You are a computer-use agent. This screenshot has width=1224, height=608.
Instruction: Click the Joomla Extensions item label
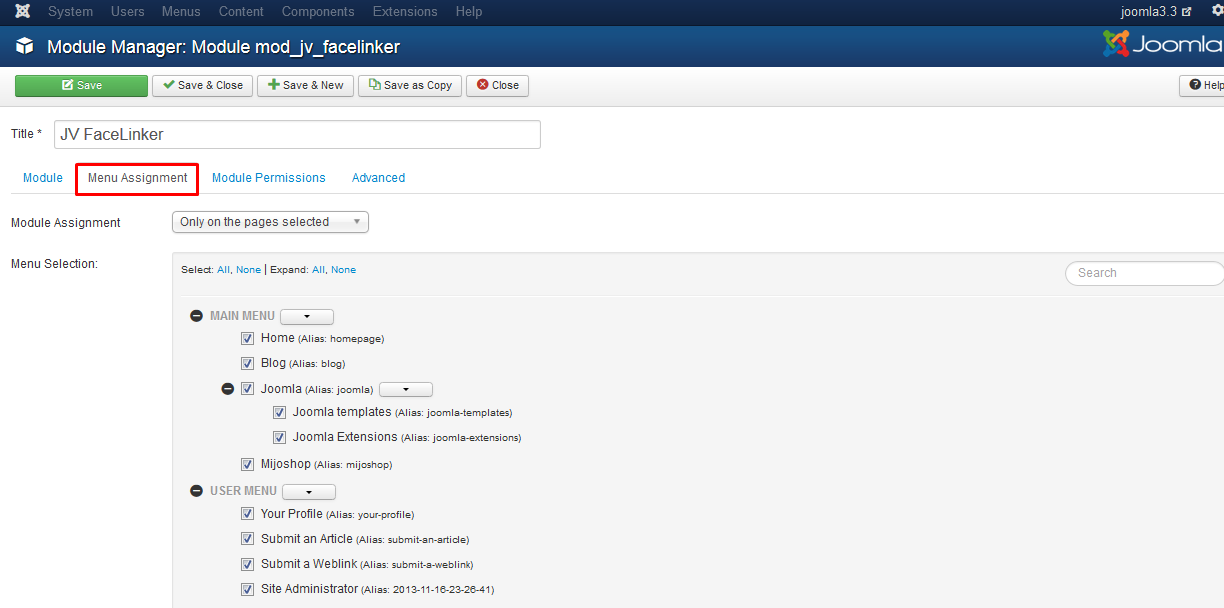[x=345, y=437]
